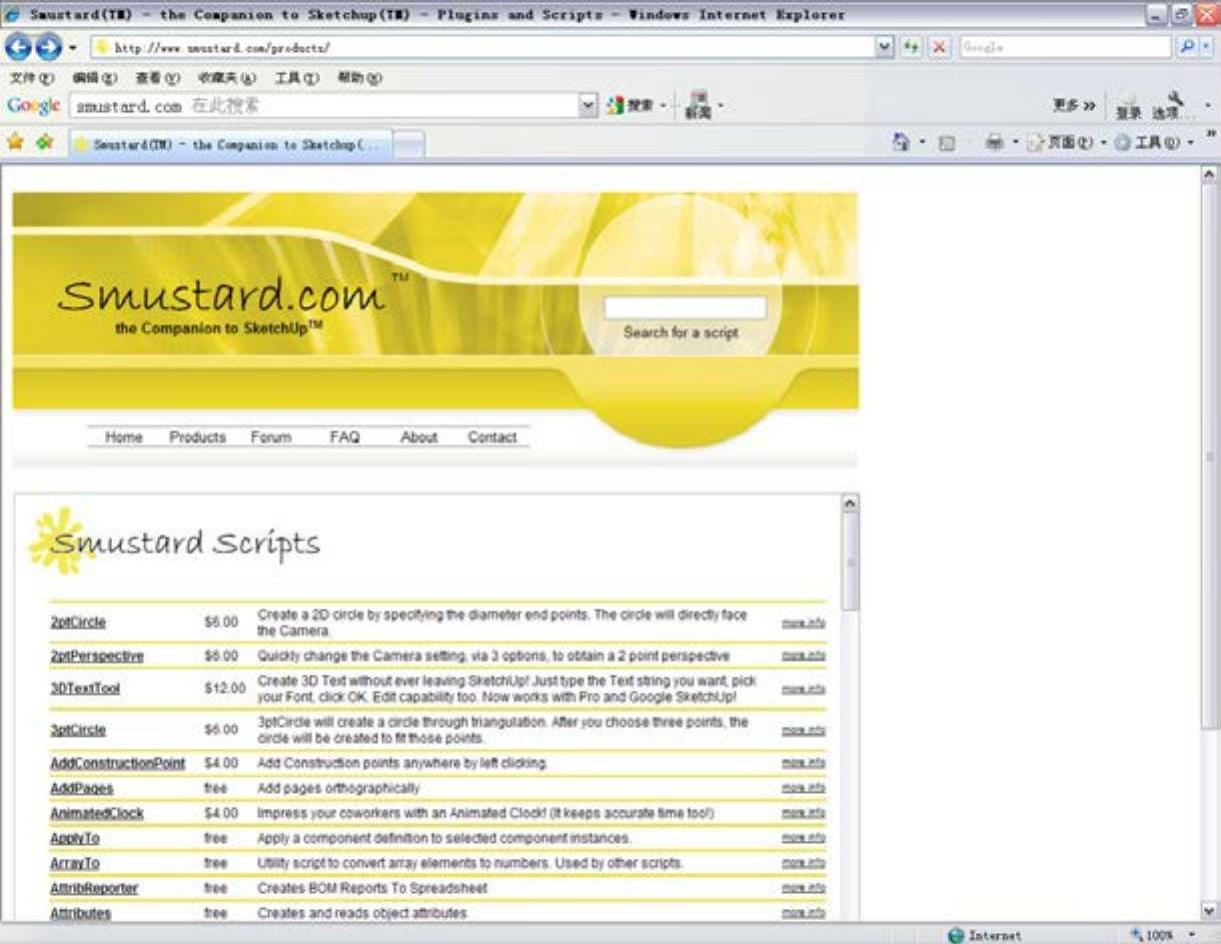Viewport: 1221px width, 944px height.
Task: Go back with the browser Back arrow
Action: coord(18,47)
